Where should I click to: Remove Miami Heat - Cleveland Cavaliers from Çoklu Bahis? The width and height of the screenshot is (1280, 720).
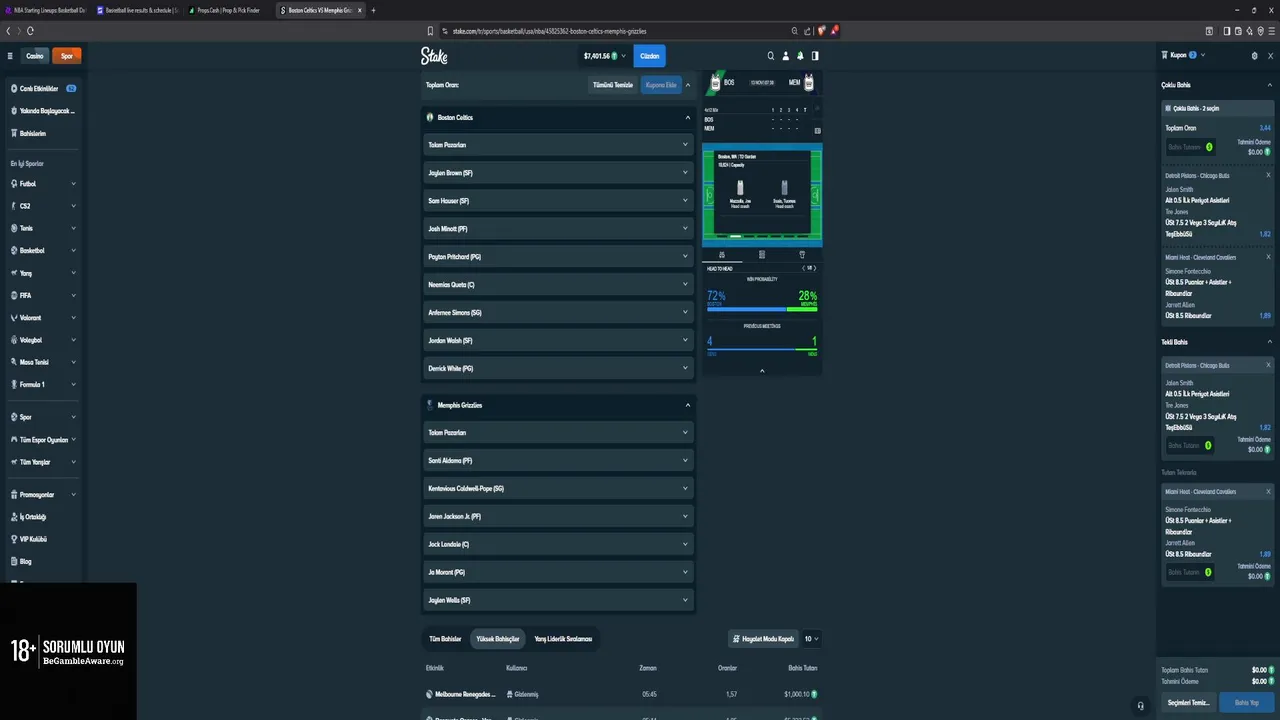pyautogui.click(x=1269, y=257)
